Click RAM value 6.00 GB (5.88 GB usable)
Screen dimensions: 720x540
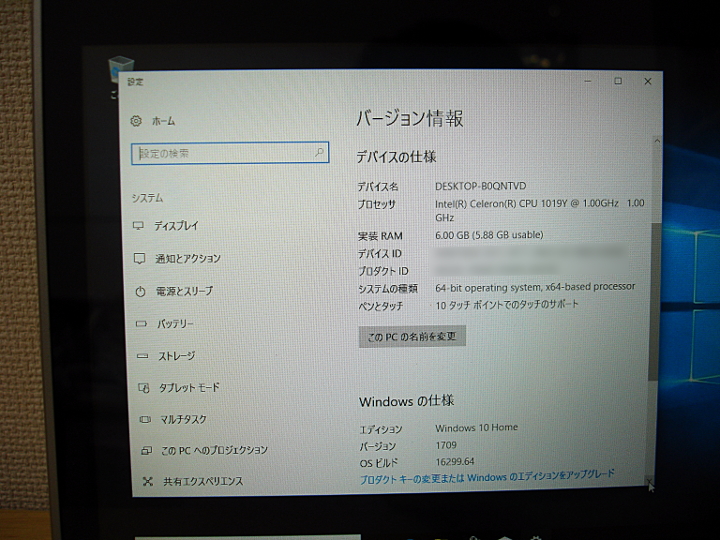coord(489,235)
